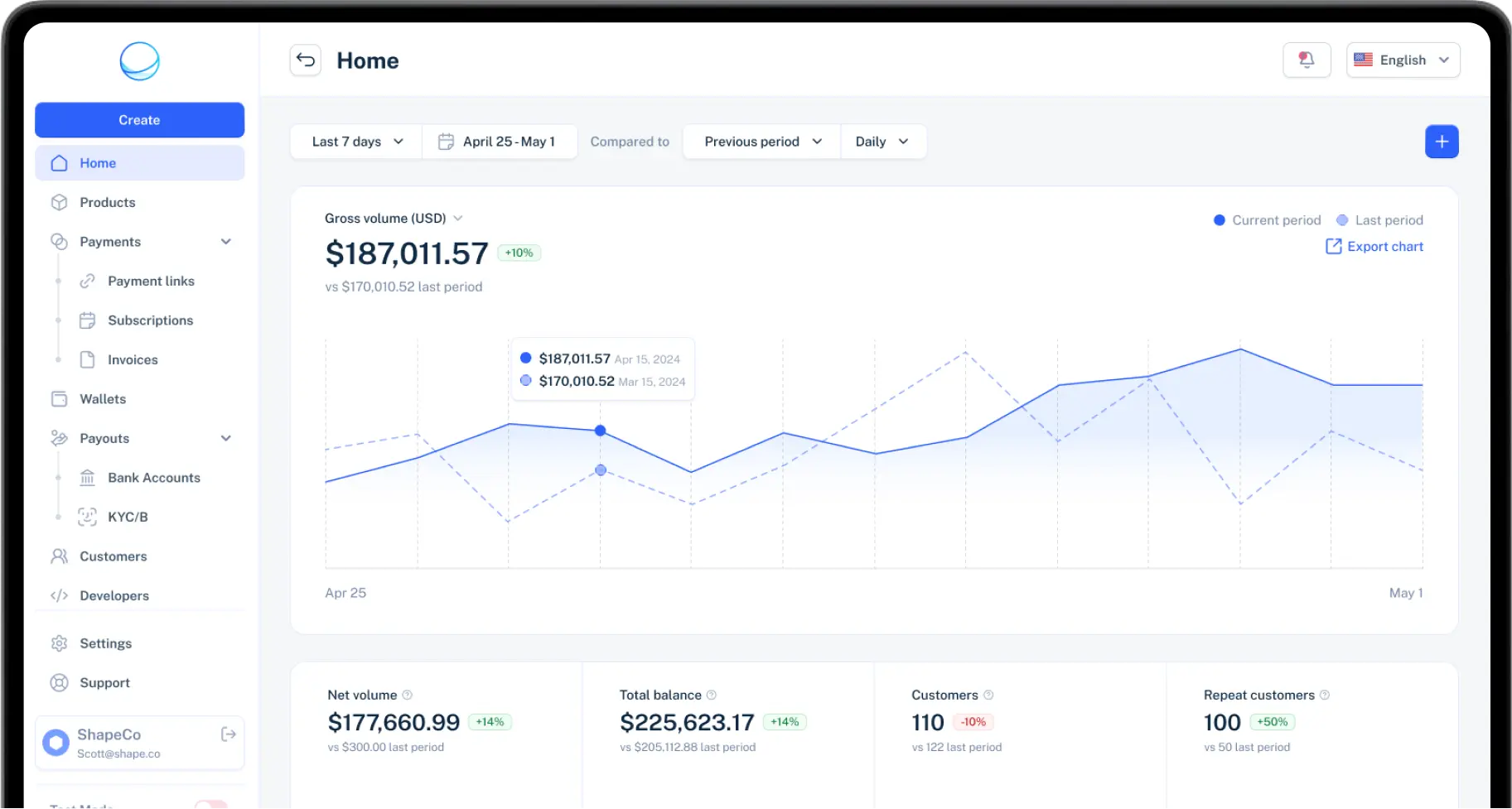Click the Export chart icon
Viewport: 1512px width, 809px height.
(x=1333, y=247)
